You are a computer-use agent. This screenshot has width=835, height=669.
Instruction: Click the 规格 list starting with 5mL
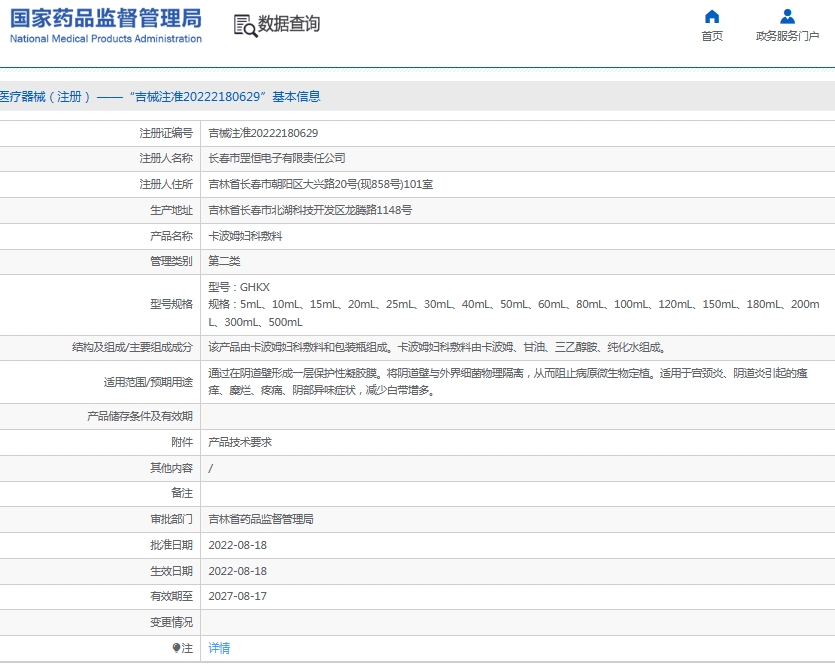coord(514,313)
